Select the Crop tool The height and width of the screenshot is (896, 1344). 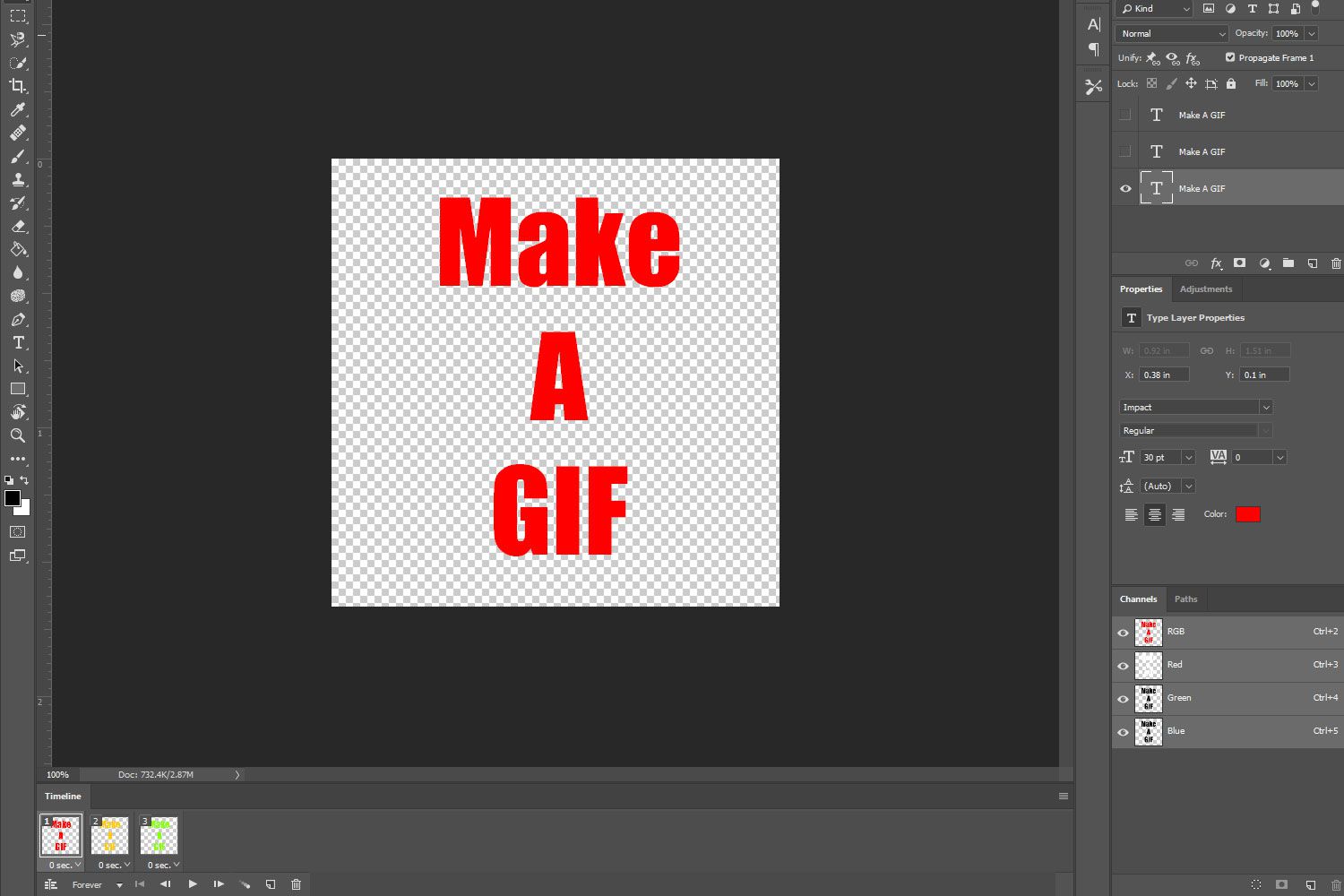[x=18, y=86]
